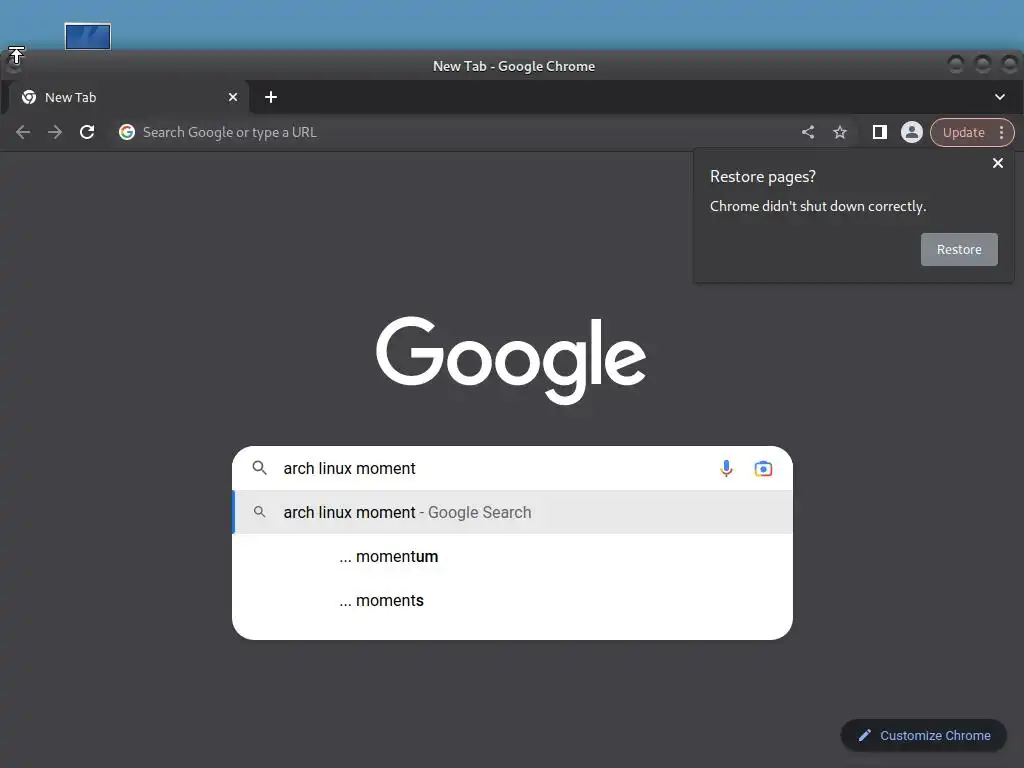This screenshot has width=1024, height=768.
Task: Click the upload arrow icon on the desktop
Action: 16,55
